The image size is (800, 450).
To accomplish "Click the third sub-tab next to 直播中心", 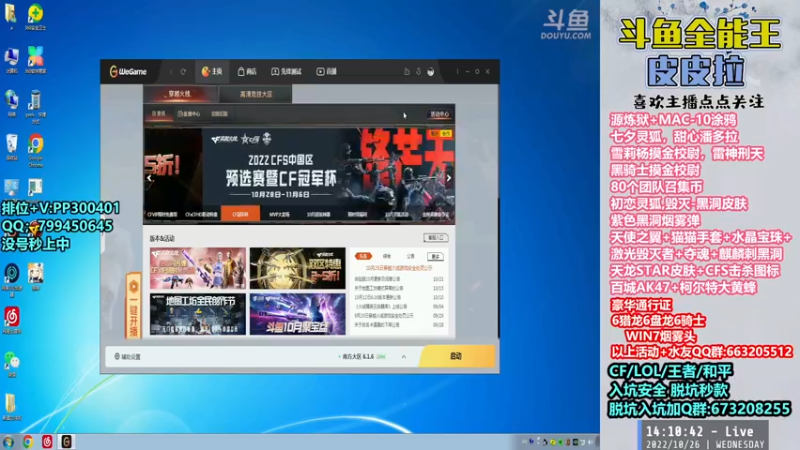I will point(219,114).
